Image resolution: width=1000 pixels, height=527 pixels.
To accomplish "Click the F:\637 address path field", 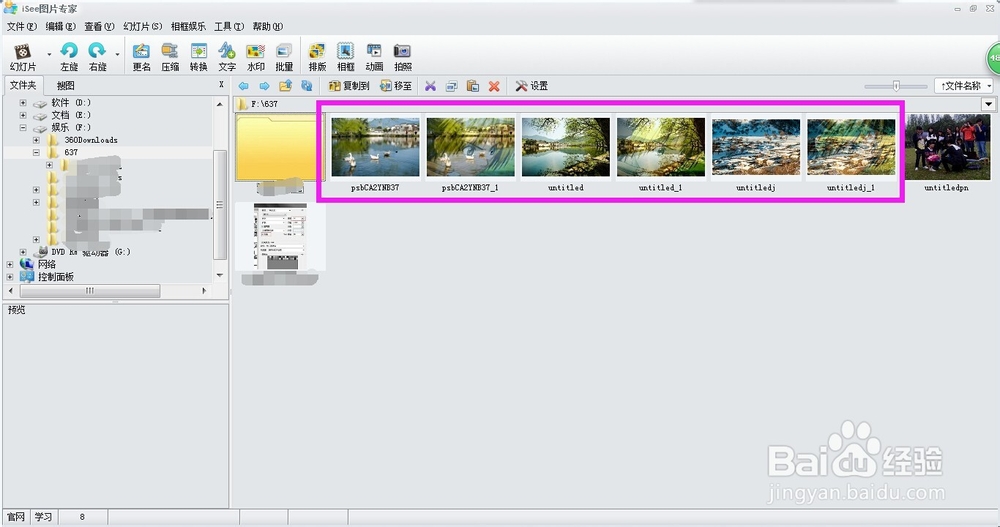I will coord(607,104).
